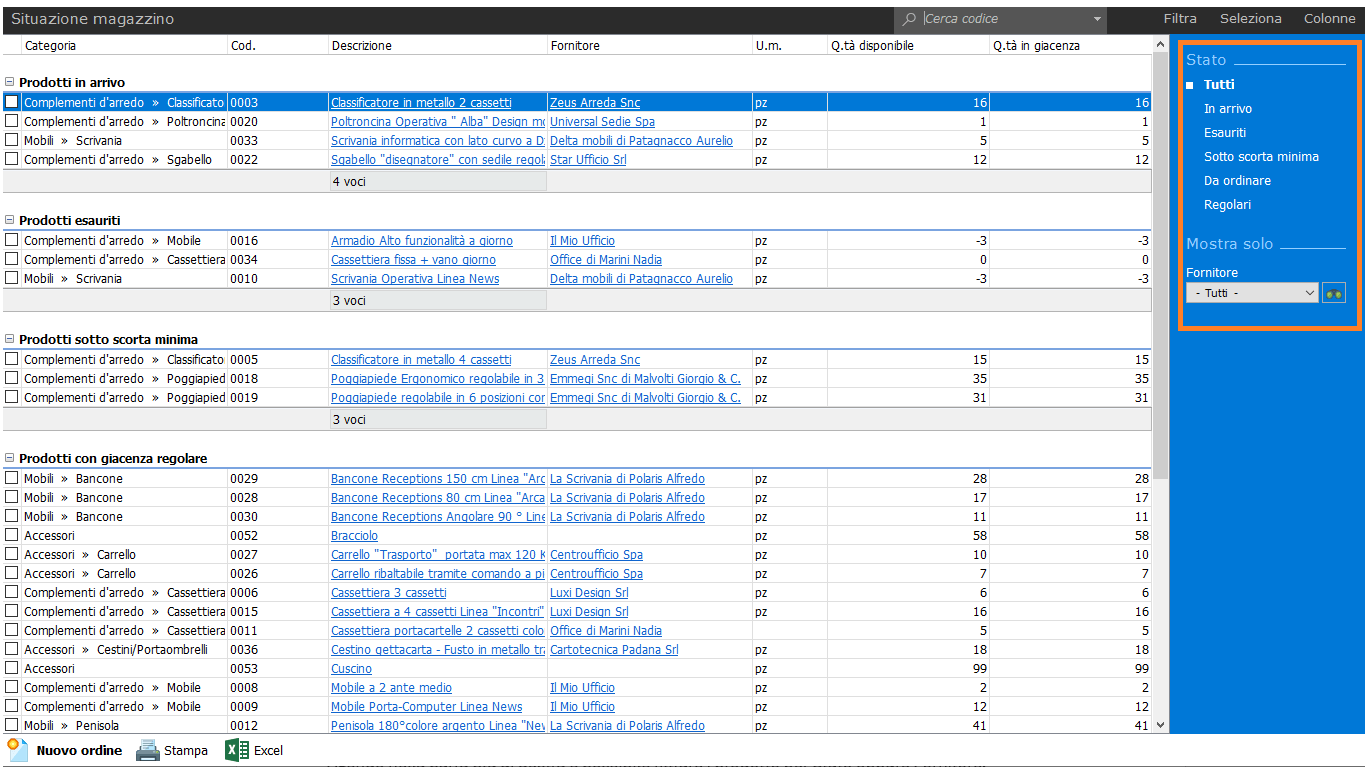The image size is (1371, 771).
Task: Tick the checkbox for Armadio row 0016
Action: [x=12, y=240]
